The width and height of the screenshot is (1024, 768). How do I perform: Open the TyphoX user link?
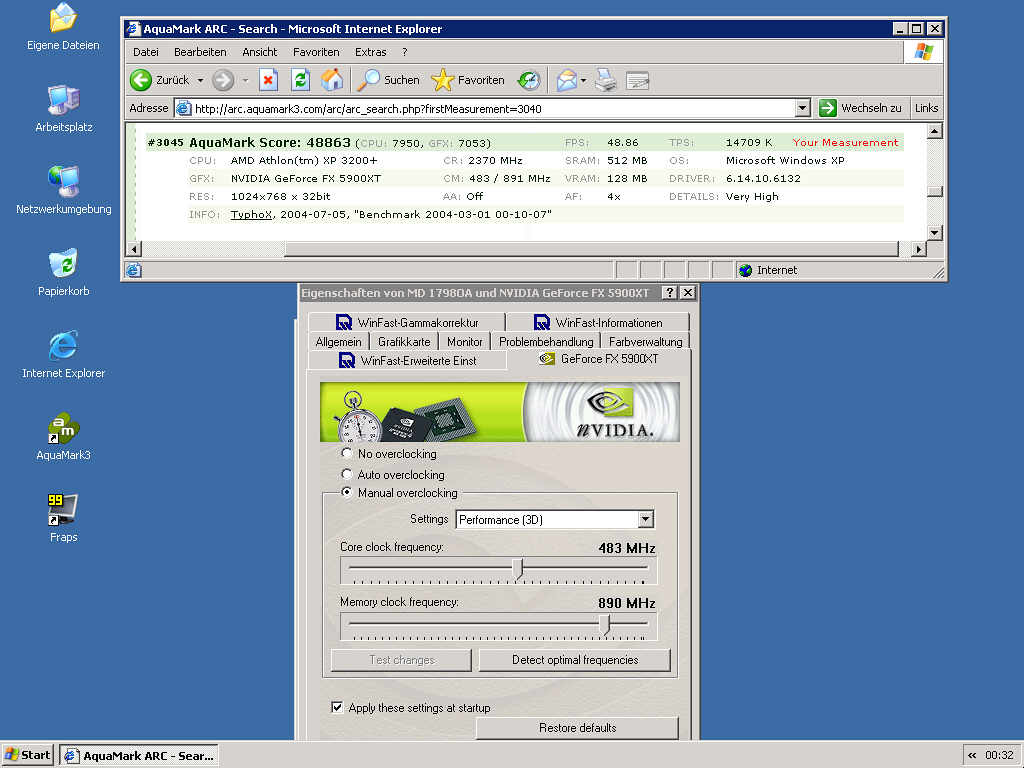pyautogui.click(x=251, y=214)
